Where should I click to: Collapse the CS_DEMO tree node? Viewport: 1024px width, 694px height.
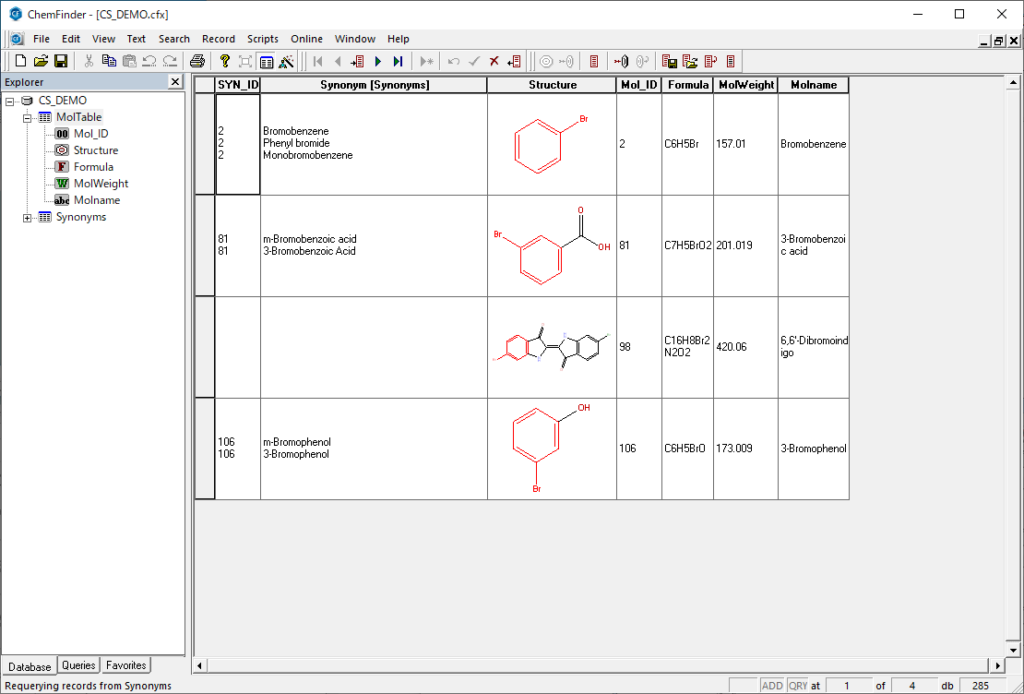click(10, 101)
